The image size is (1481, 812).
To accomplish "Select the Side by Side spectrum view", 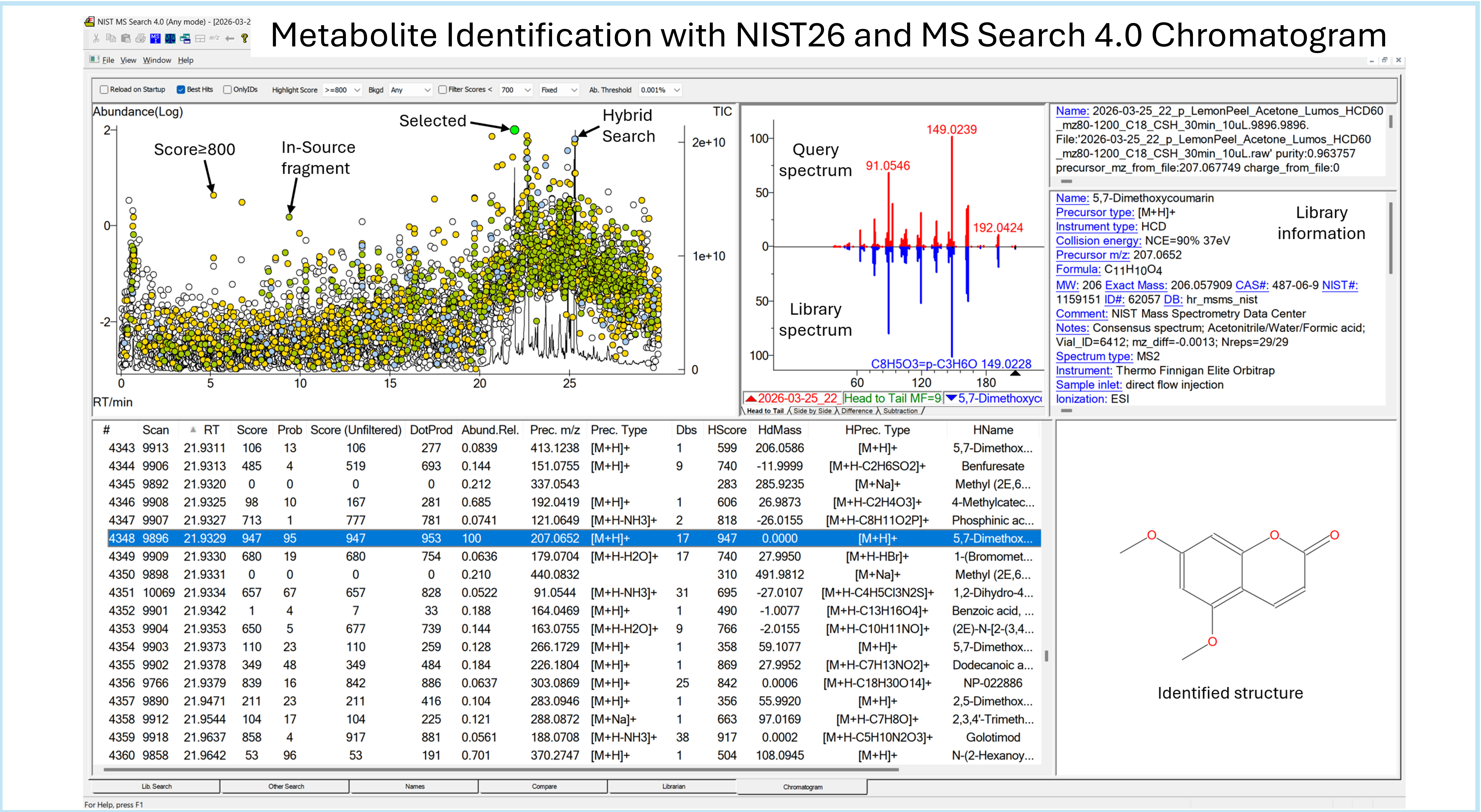I will [x=812, y=411].
